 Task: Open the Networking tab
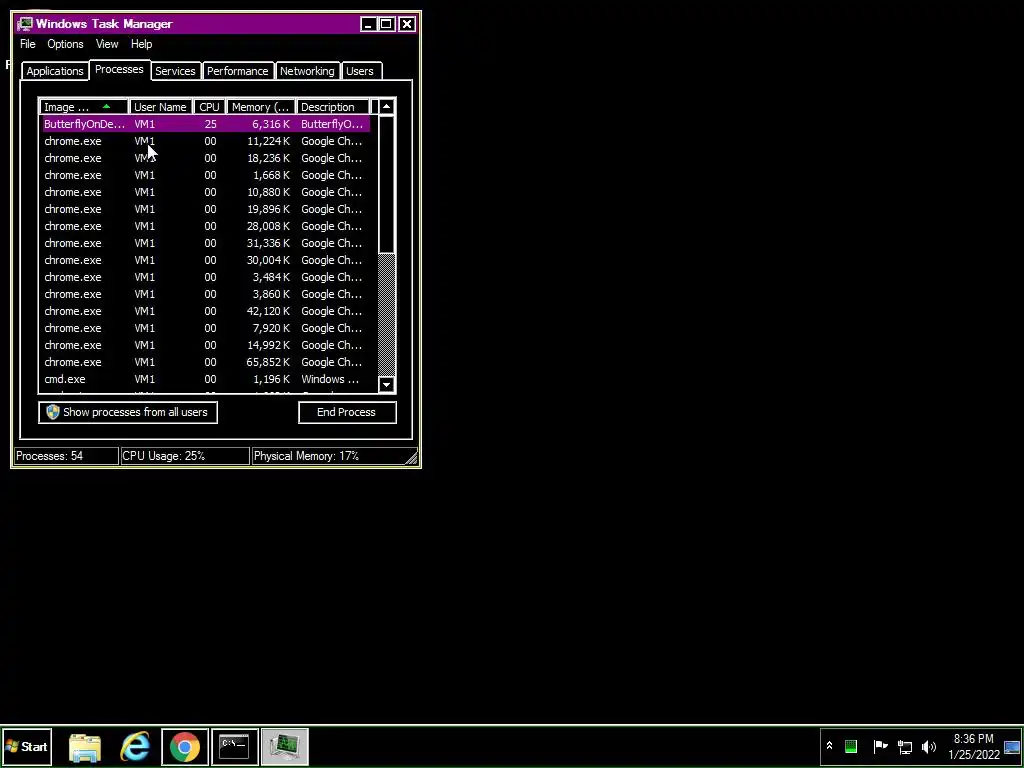click(x=307, y=71)
